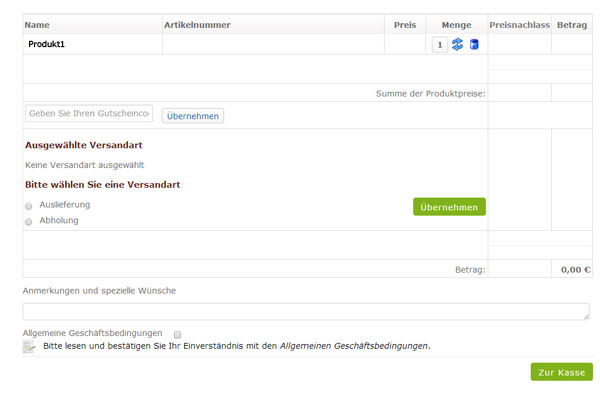Image resolution: width=600 pixels, height=397 pixels.
Task: Click the Summe der Produktpreise label
Action: pyautogui.click(x=430, y=93)
